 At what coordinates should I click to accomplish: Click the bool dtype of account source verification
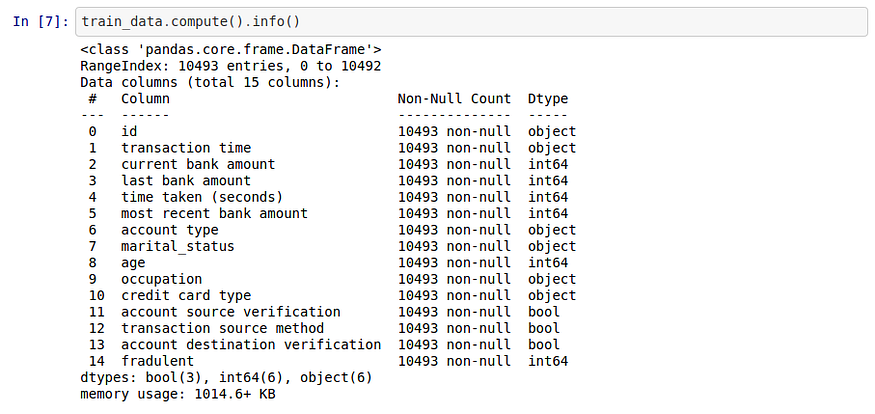pos(544,312)
